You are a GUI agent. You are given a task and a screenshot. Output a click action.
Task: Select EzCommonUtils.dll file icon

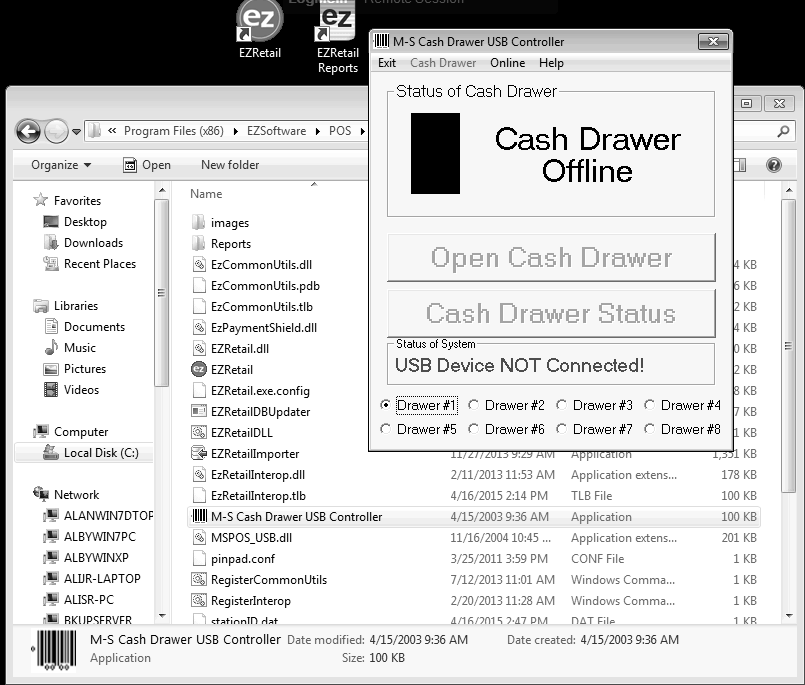point(199,265)
